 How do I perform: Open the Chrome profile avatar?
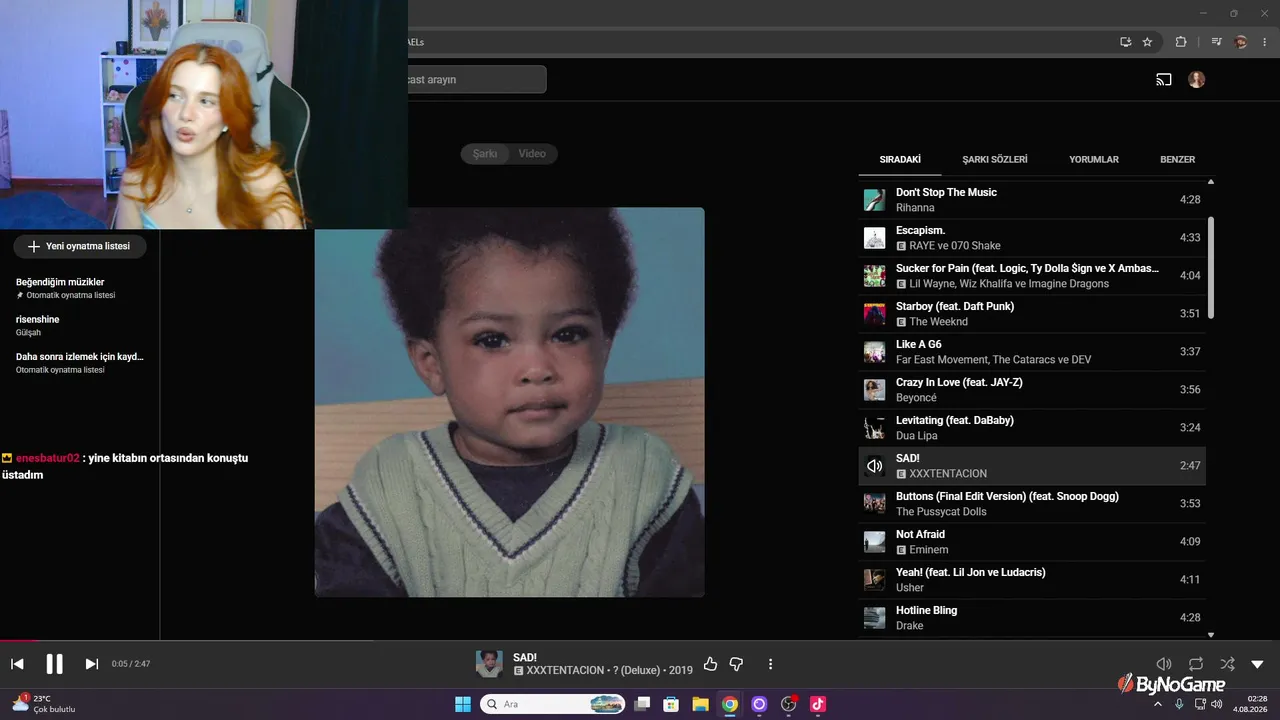point(1241,42)
